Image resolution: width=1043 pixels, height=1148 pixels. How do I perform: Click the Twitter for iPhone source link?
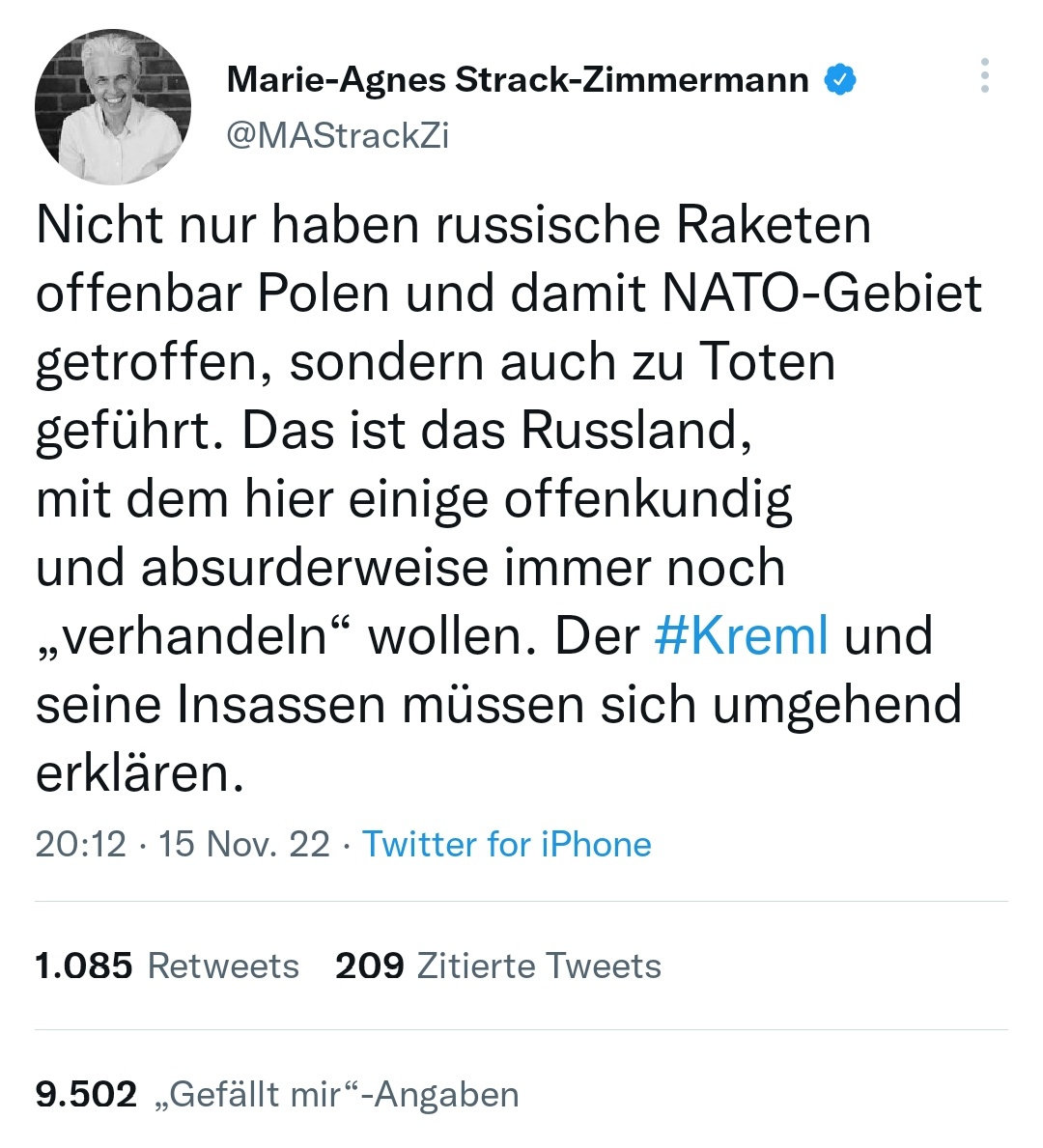click(507, 845)
